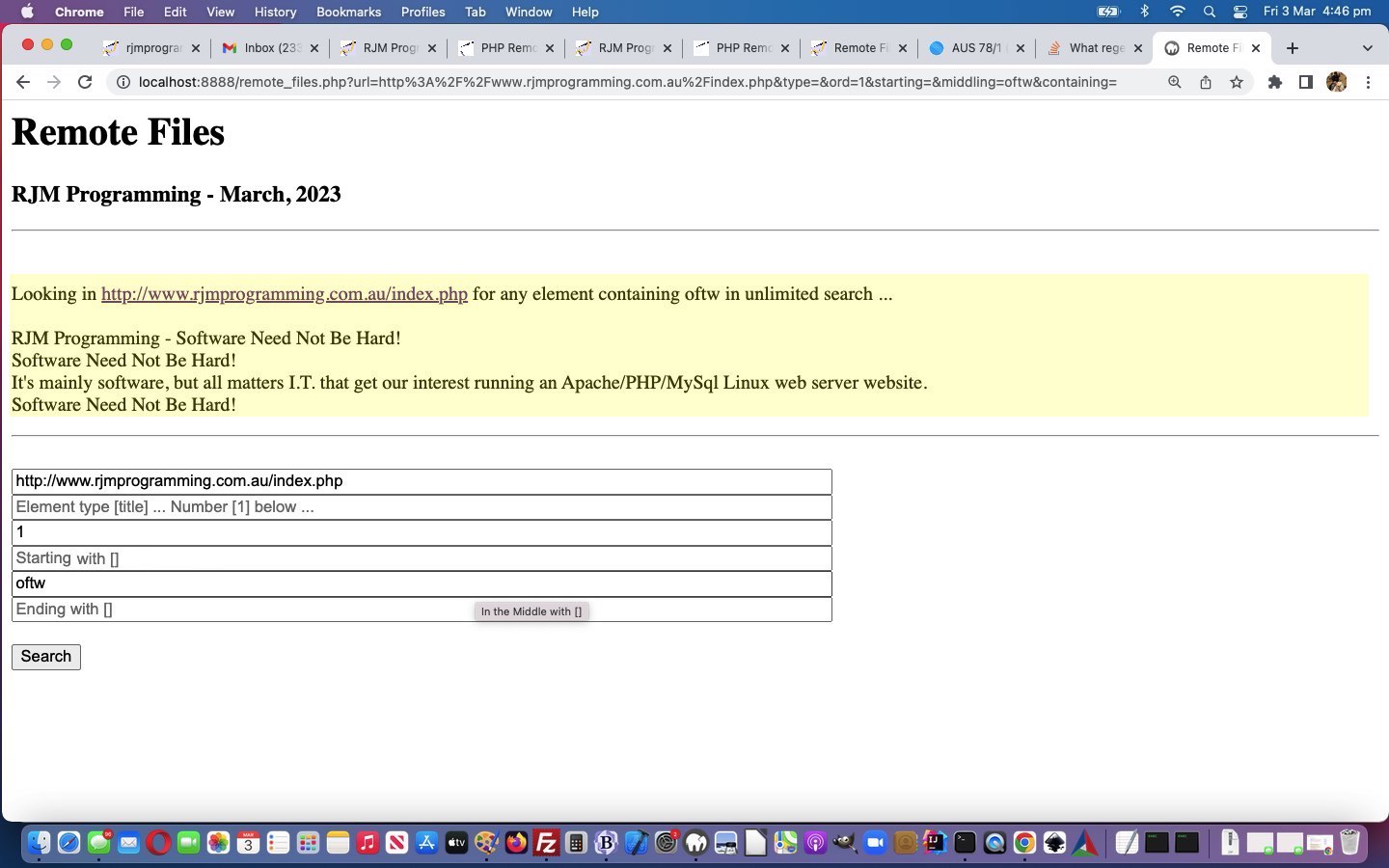Open Music app from the dock
This screenshot has height=868, width=1389.
click(368, 843)
